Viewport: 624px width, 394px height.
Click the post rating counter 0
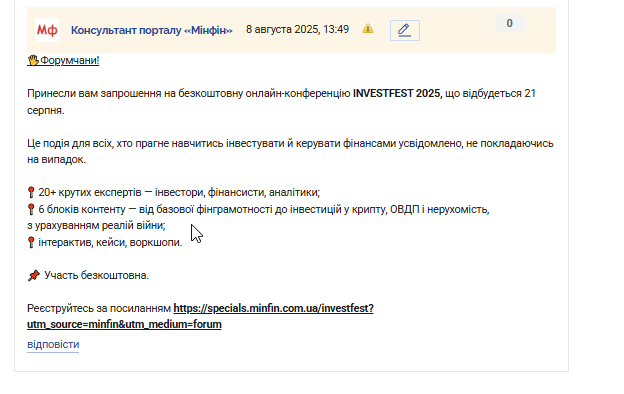coord(510,23)
